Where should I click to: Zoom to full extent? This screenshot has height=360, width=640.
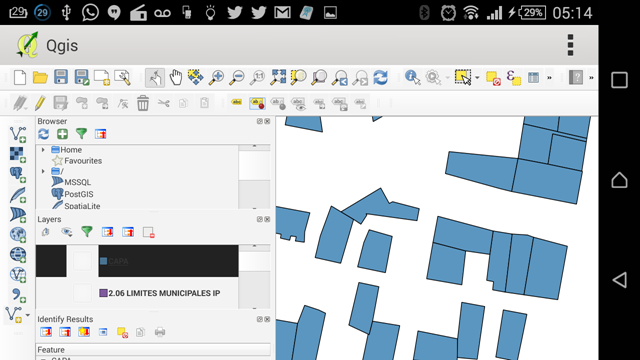(278, 78)
